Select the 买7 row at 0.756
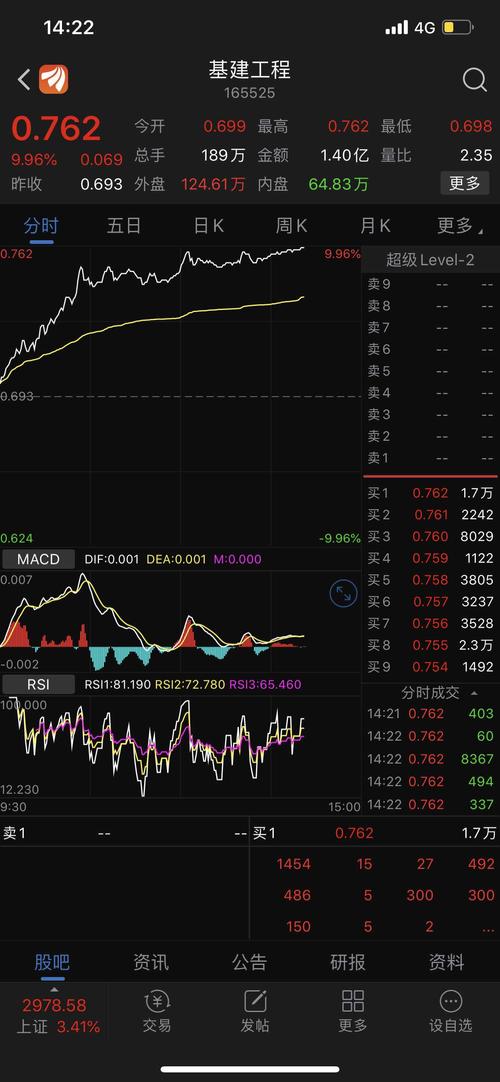The height and width of the screenshot is (1082, 500). point(430,623)
